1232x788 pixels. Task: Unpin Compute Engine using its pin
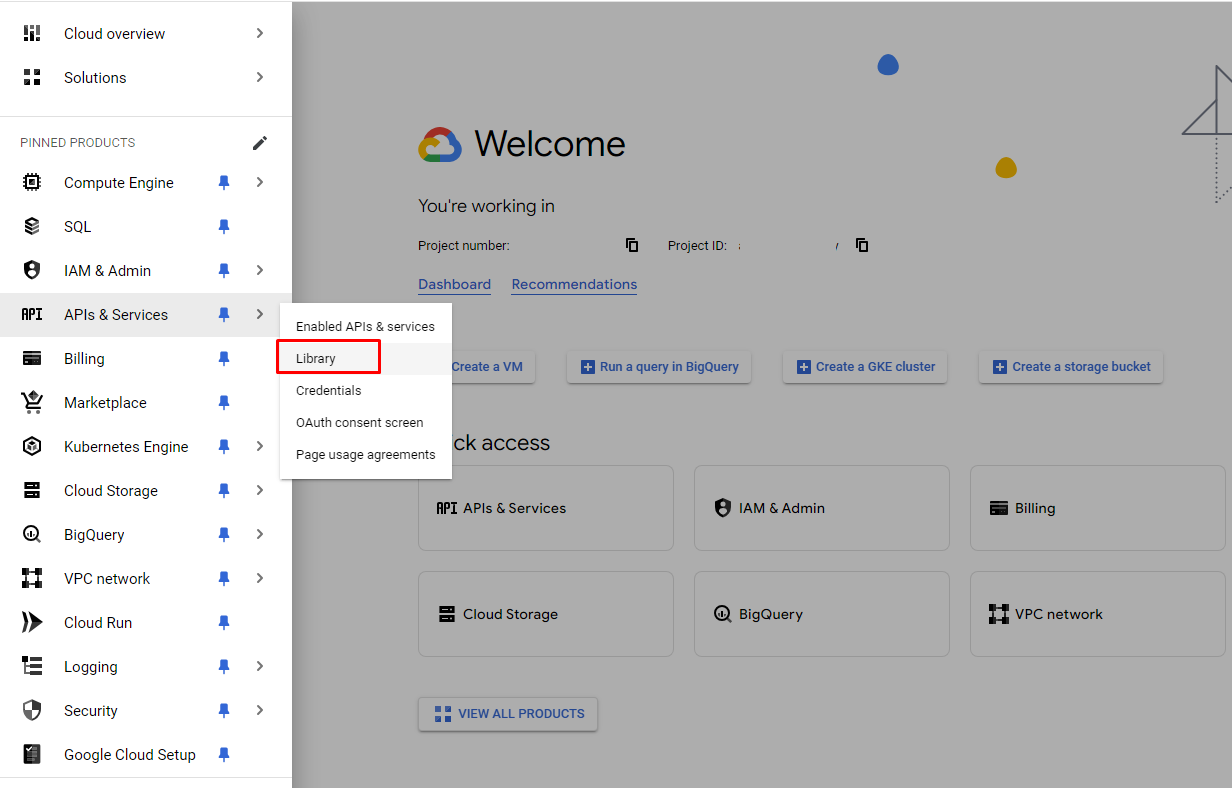tap(224, 182)
